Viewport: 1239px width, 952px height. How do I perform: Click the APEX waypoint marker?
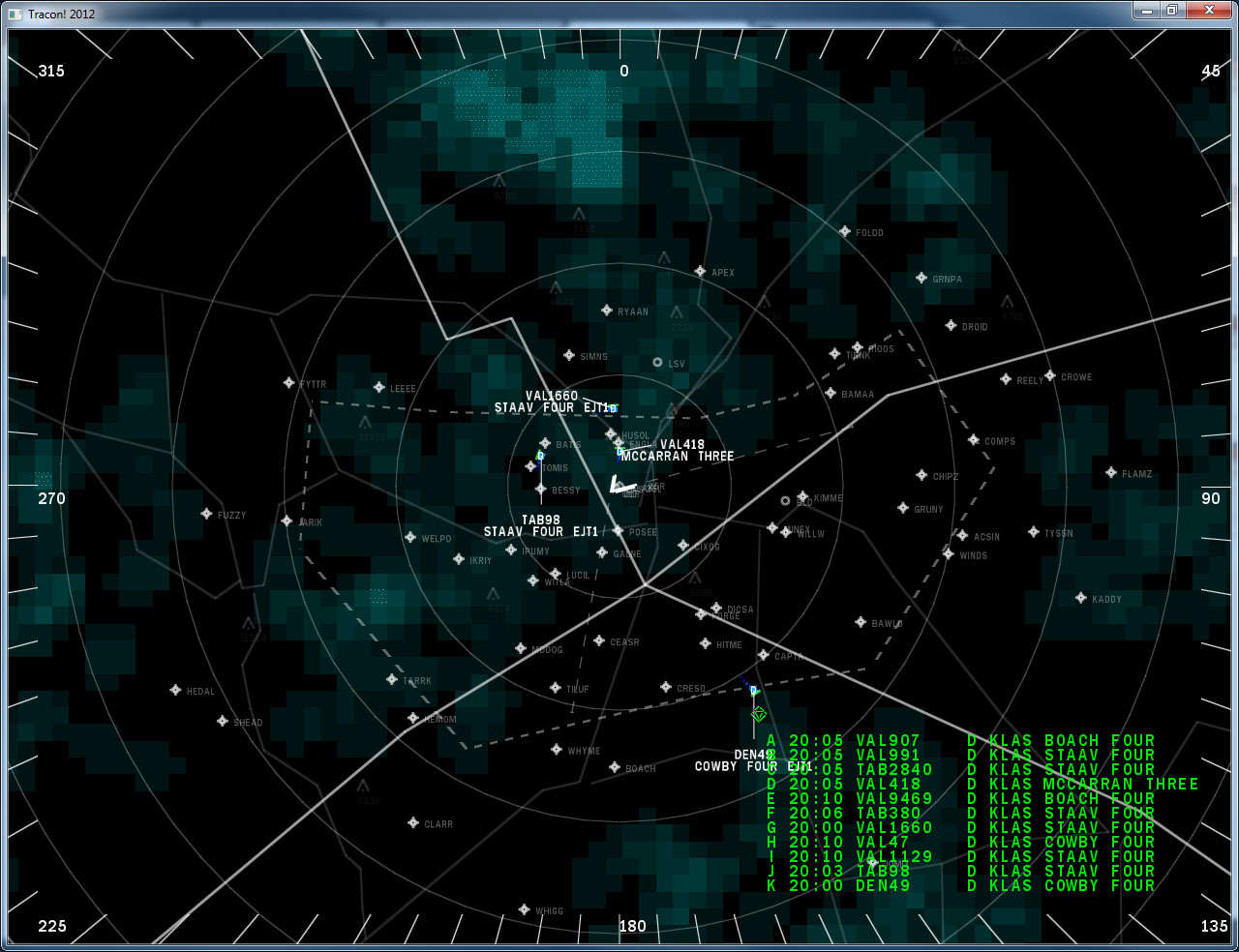click(x=700, y=272)
